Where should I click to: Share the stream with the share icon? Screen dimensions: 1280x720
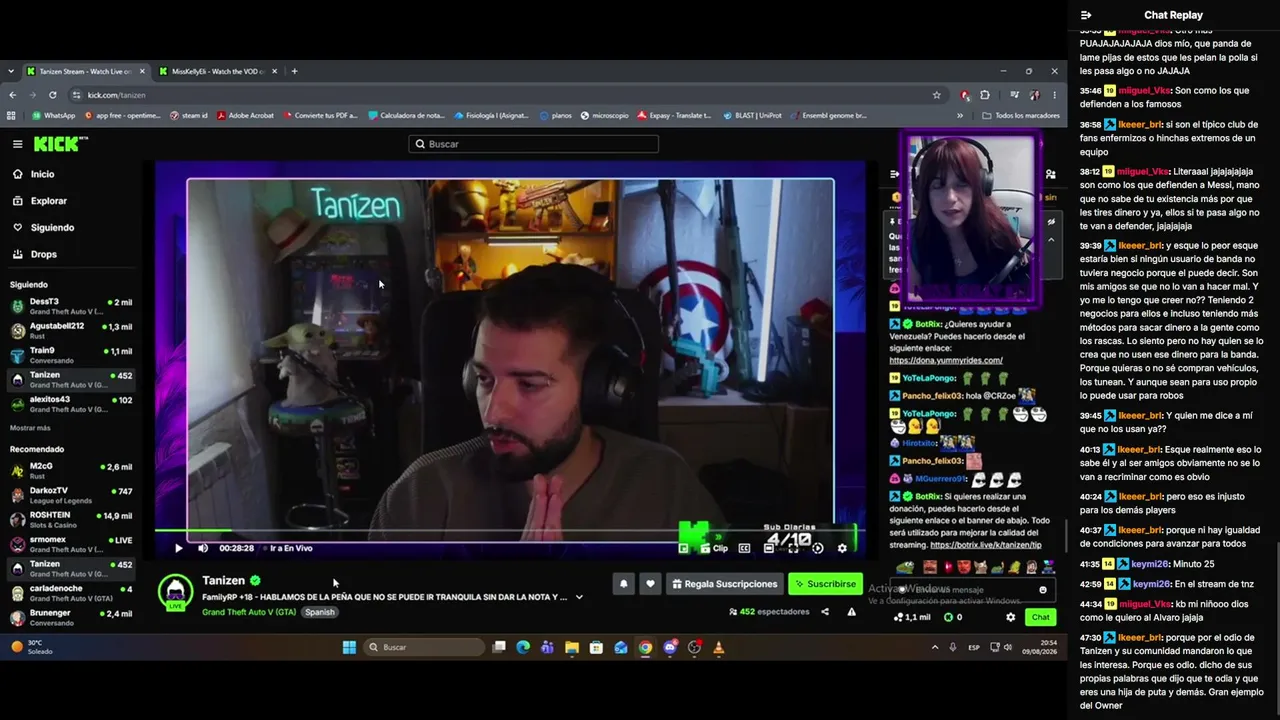pos(825,612)
